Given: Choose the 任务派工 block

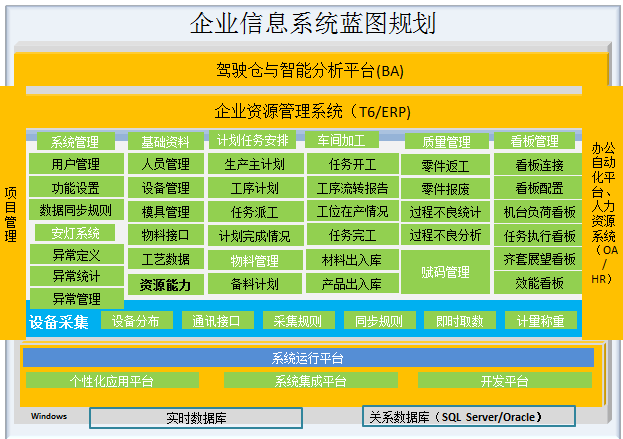Looking at the screenshot, I should click(x=255, y=211).
